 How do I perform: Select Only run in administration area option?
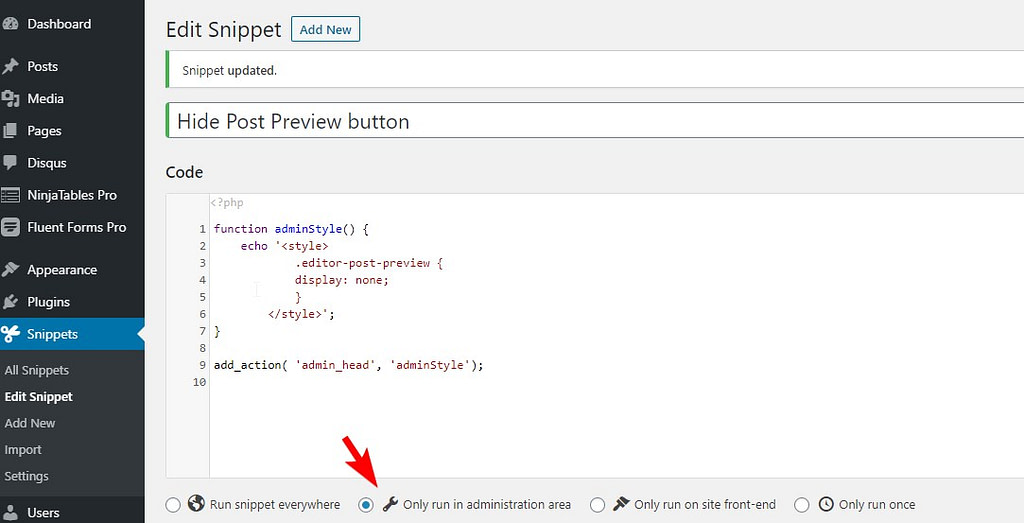point(366,505)
